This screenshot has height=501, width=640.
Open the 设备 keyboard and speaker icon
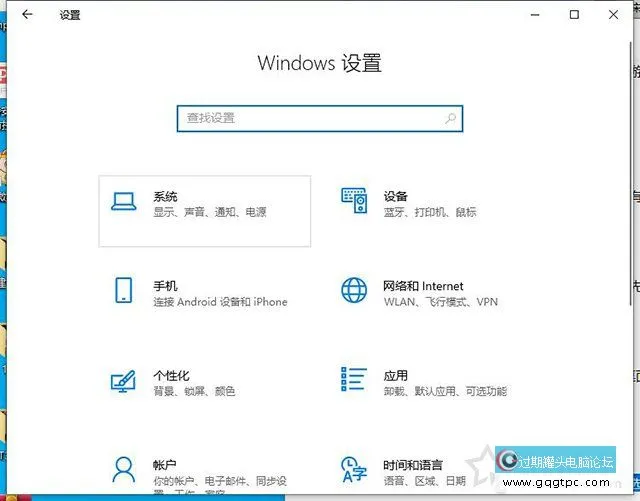[x=354, y=200]
